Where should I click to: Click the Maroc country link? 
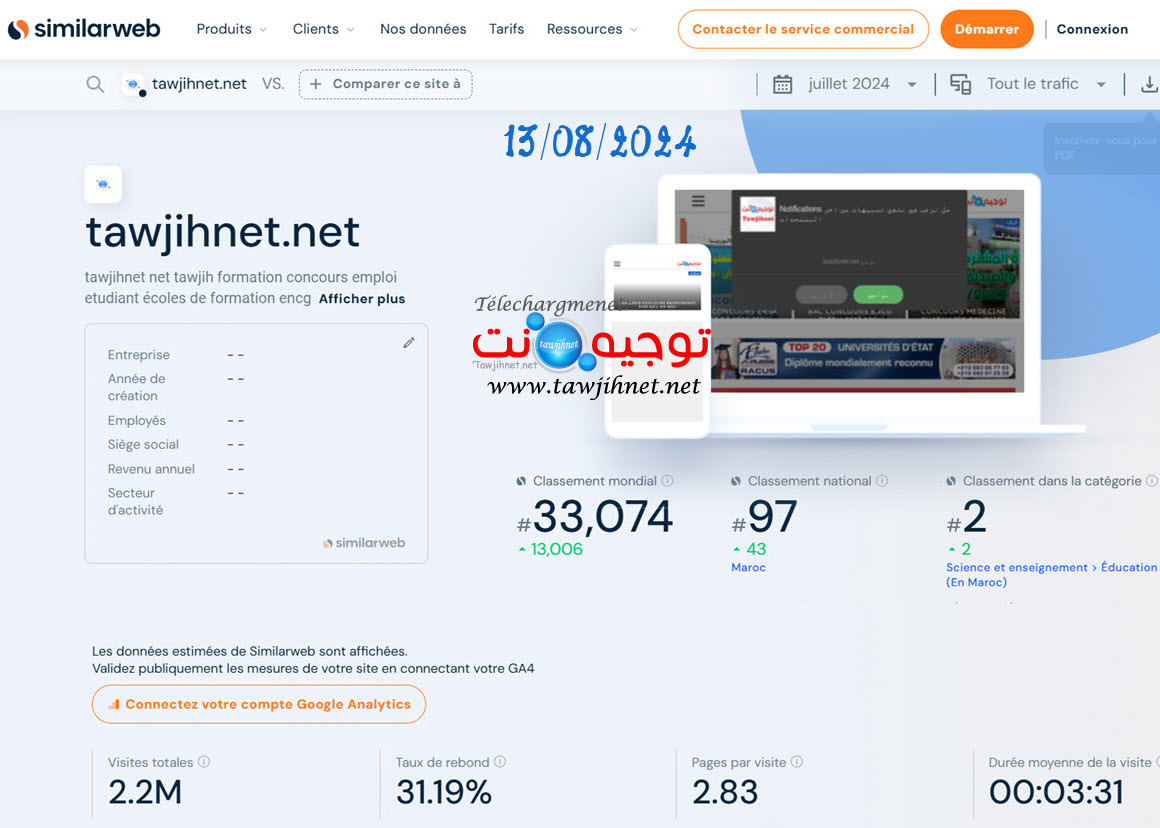click(748, 568)
